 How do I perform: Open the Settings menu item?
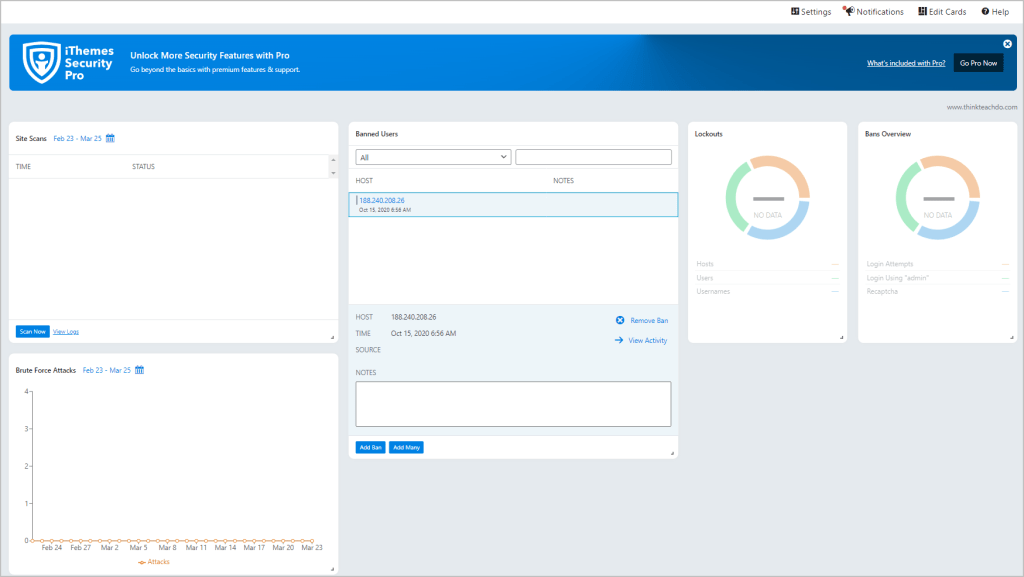pyautogui.click(x=810, y=12)
